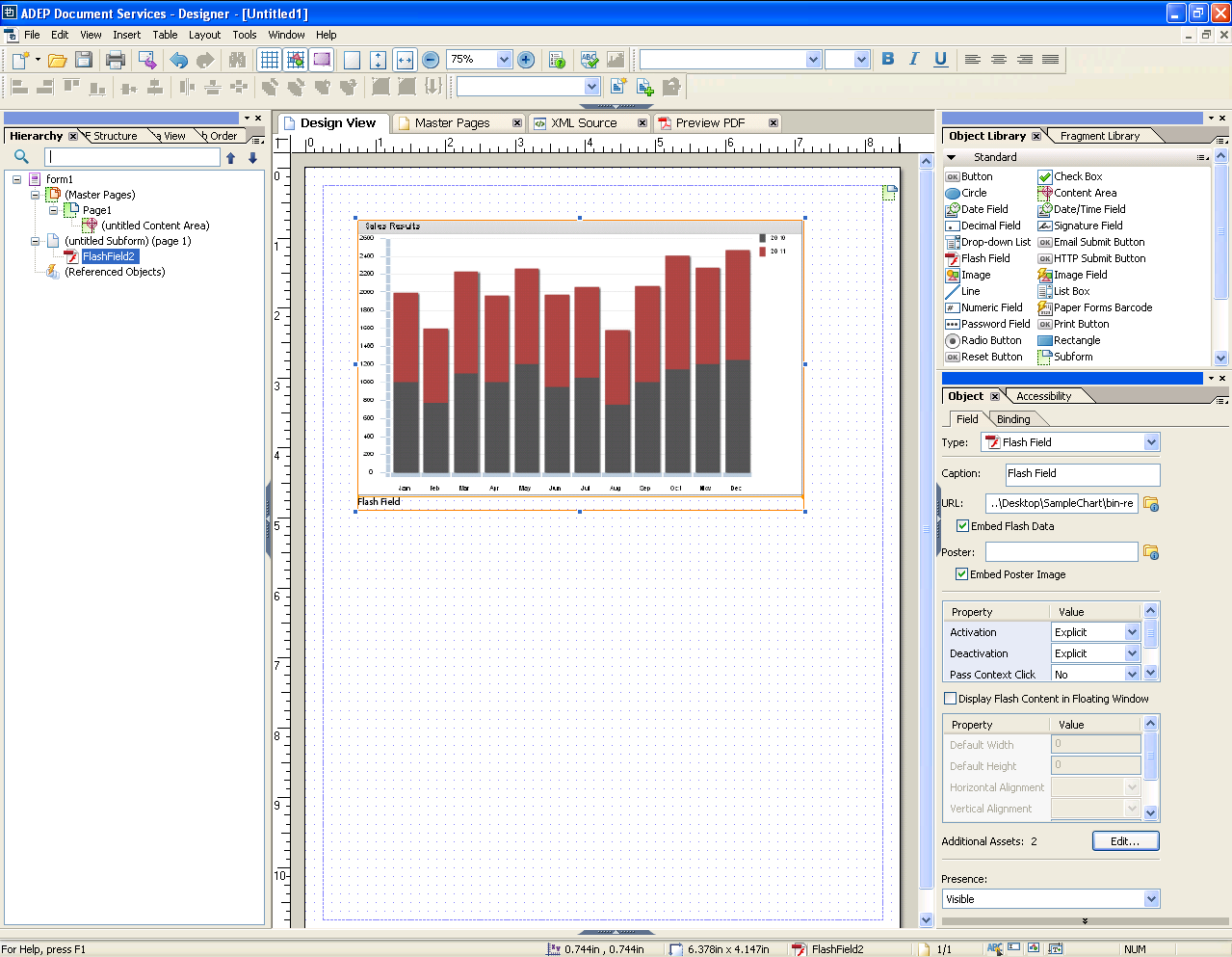The width and height of the screenshot is (1232, 957).
Task: Select FlashField2 in Hierarchy tree
Action: point(109,256)
